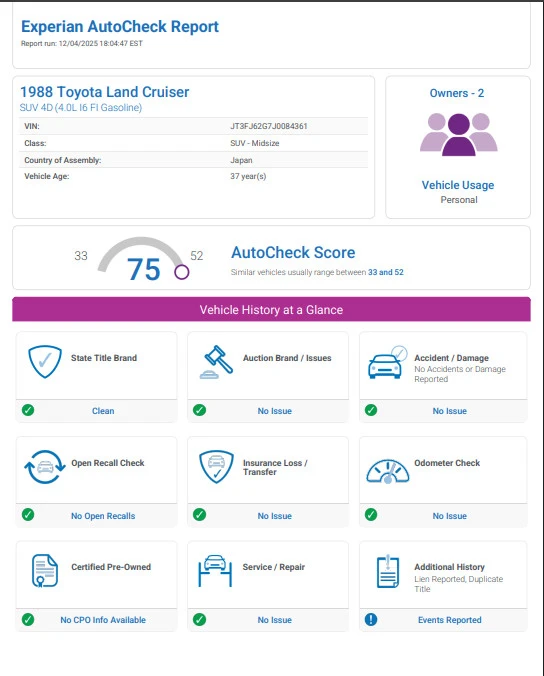This screenshot has width=544, height=676.
Task: Click the Open Recall Check icon
Action: 45,467
